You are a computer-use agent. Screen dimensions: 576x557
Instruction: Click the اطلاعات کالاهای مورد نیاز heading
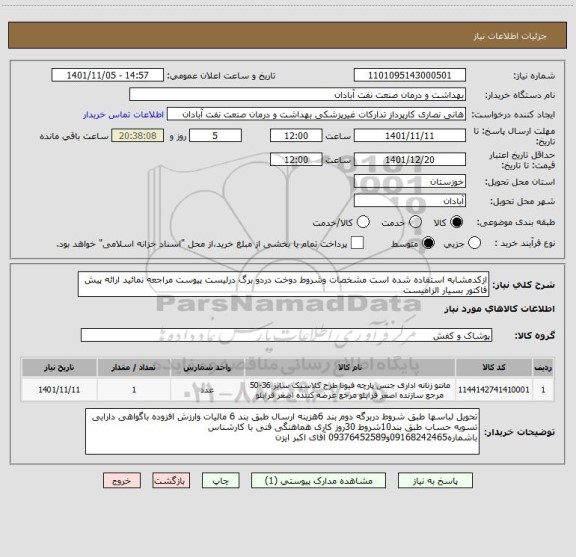click(499, 309)
